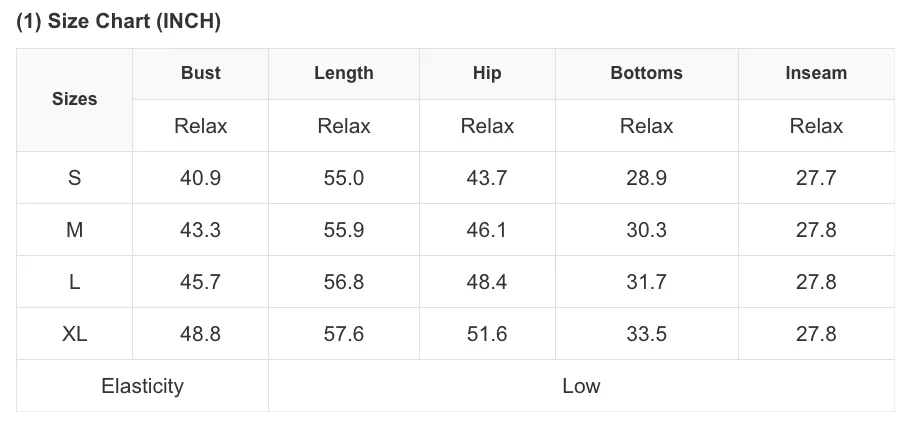Click the Length column header
The image size is (920, 438).
point(344,73)
